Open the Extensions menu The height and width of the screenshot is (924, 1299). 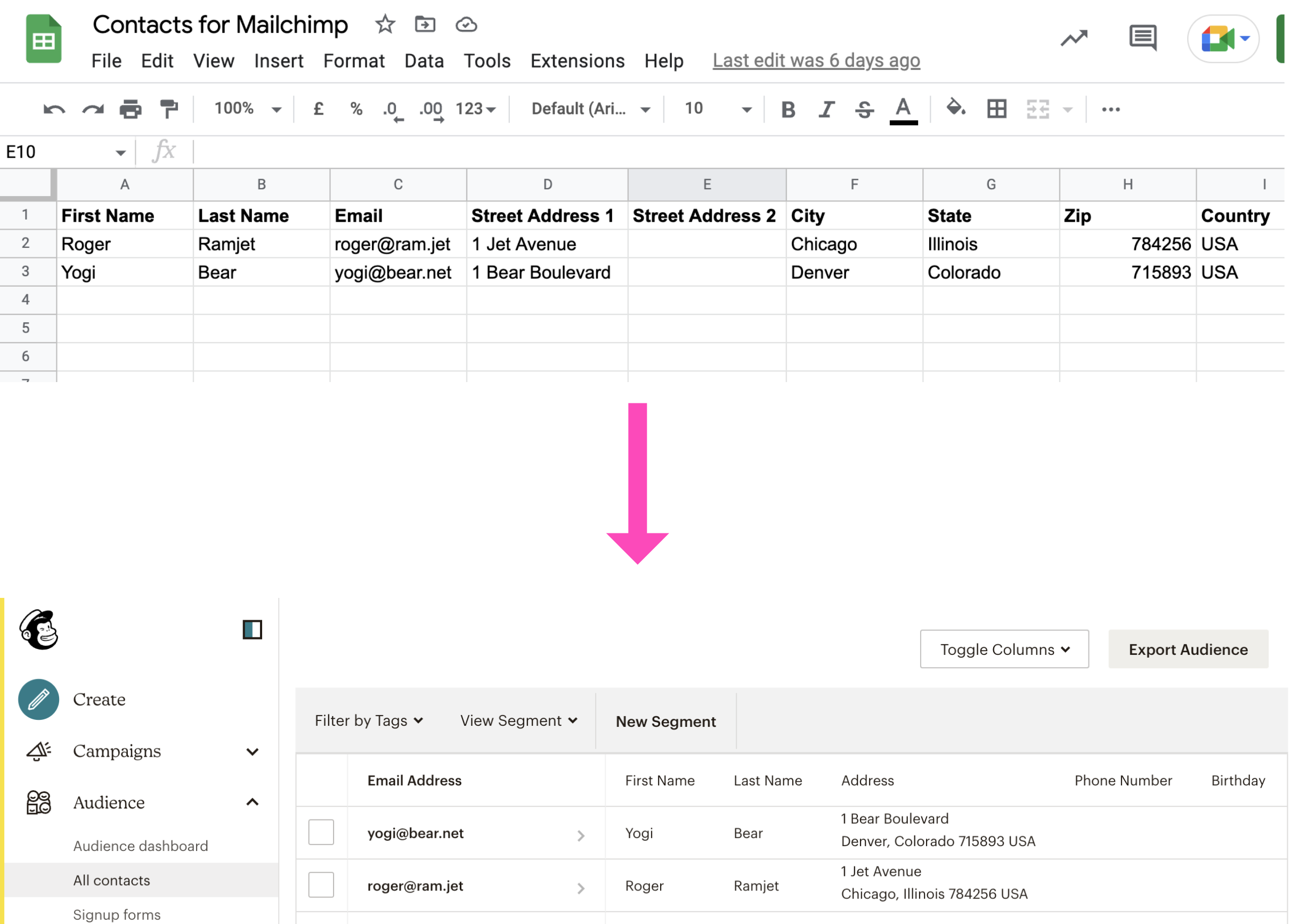tap(577, 61)
